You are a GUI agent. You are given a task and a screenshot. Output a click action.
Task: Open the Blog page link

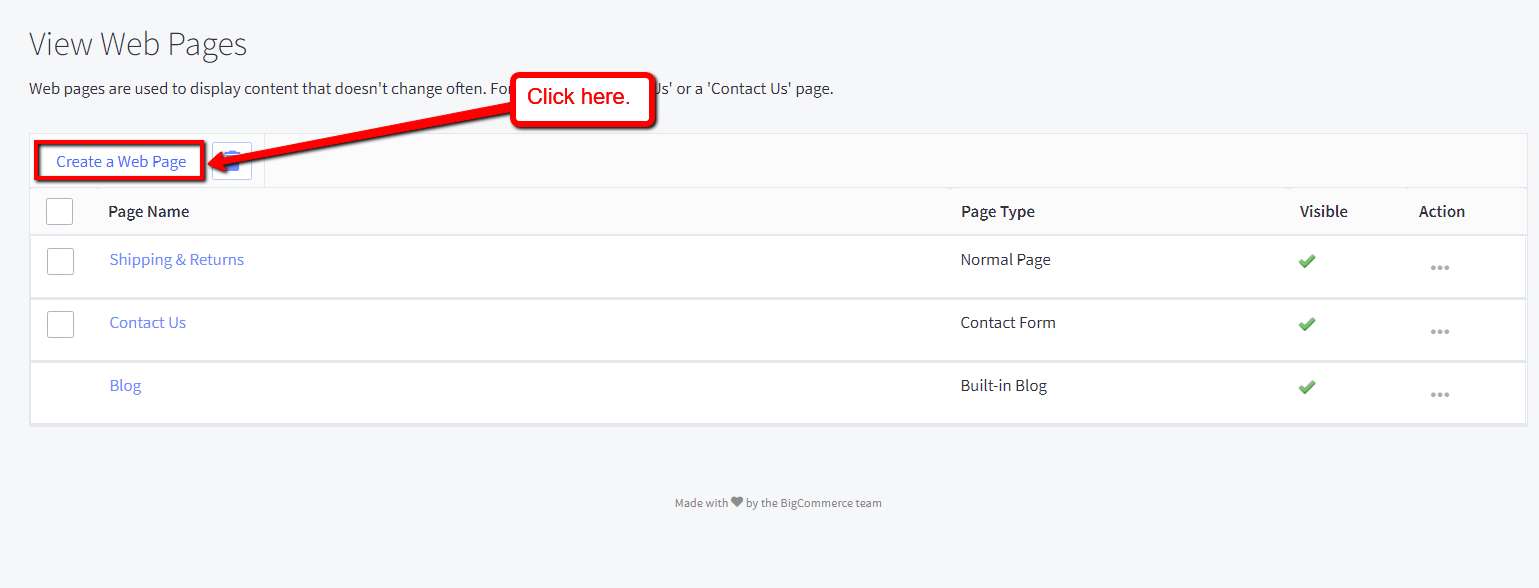point(124,385)
